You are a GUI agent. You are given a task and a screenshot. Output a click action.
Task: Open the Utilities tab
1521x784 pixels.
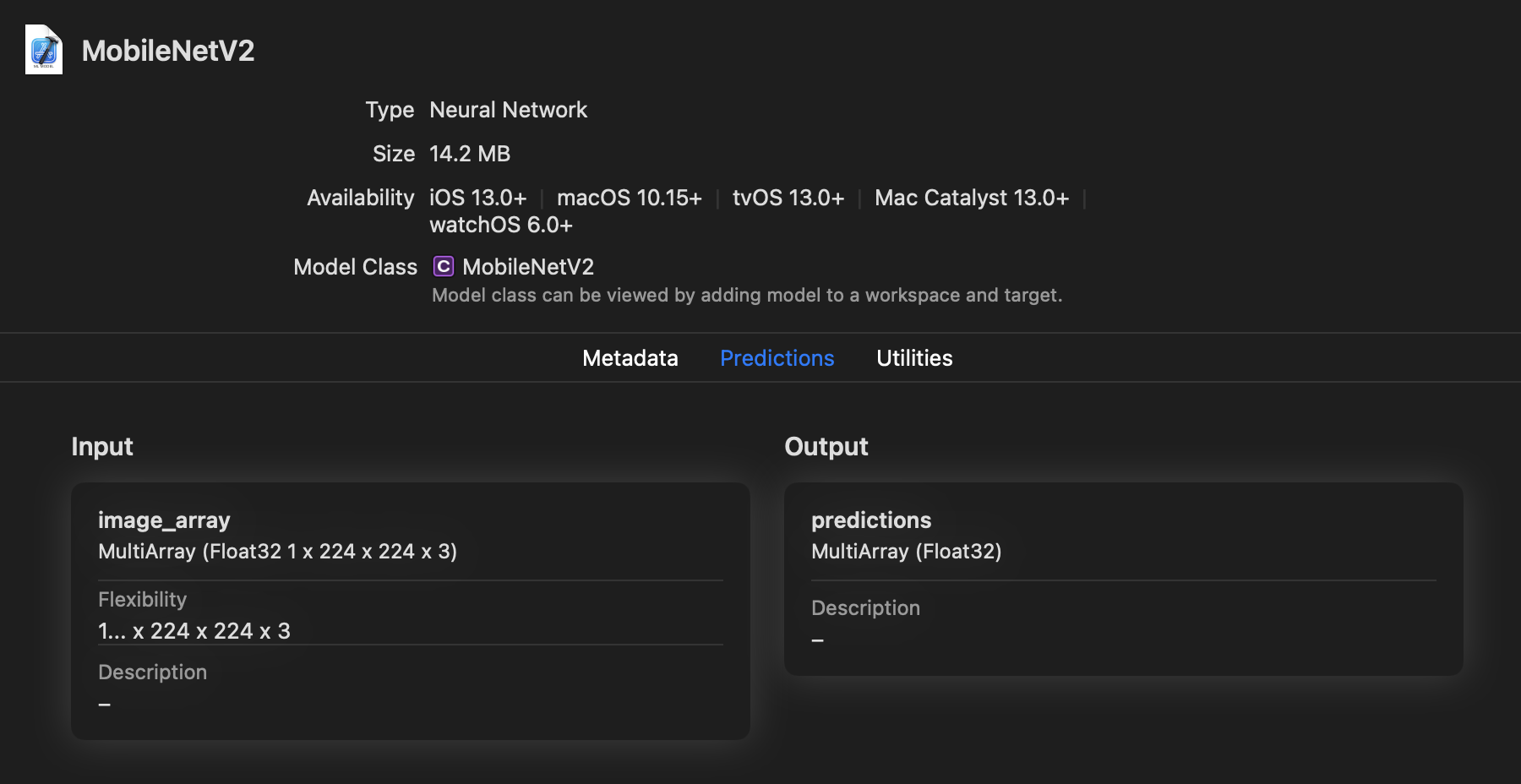[914, 358]
